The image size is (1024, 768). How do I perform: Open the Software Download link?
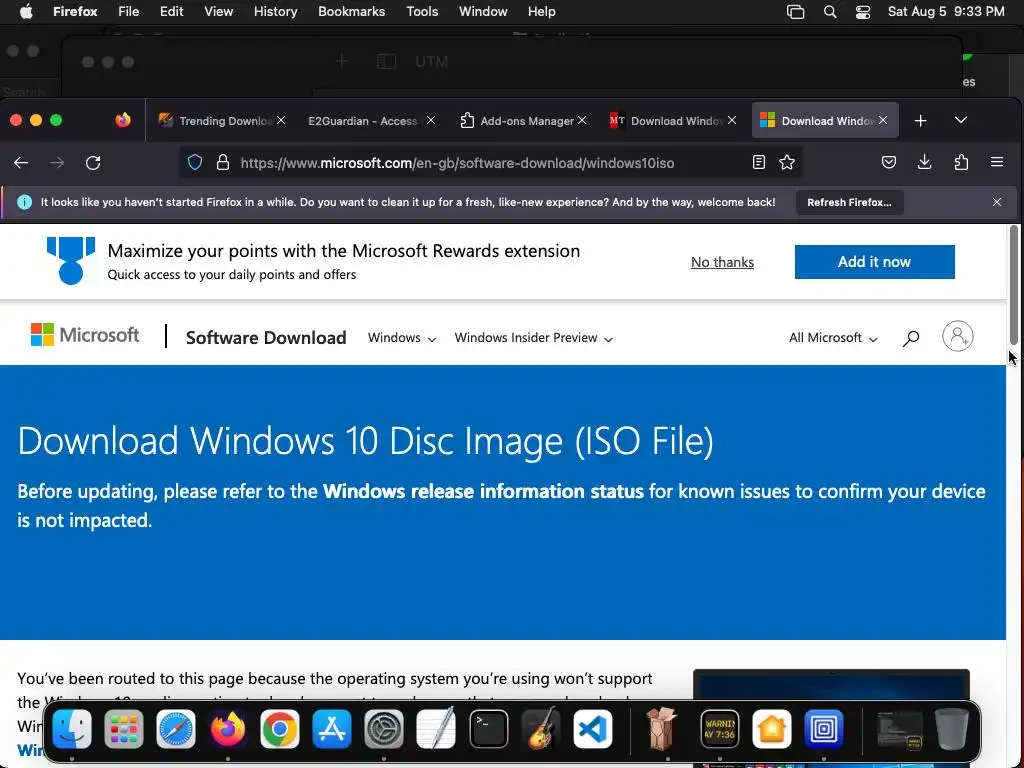tap(266, 338)
